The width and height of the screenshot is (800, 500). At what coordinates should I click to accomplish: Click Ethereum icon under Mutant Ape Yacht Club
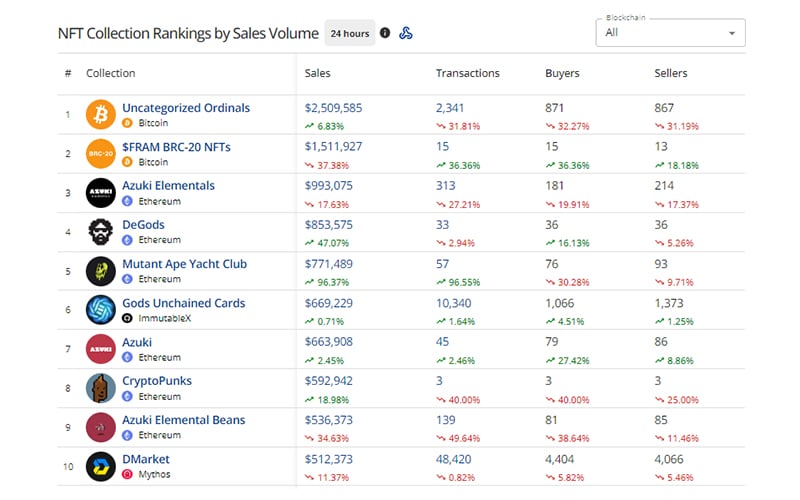pos(128,279)
